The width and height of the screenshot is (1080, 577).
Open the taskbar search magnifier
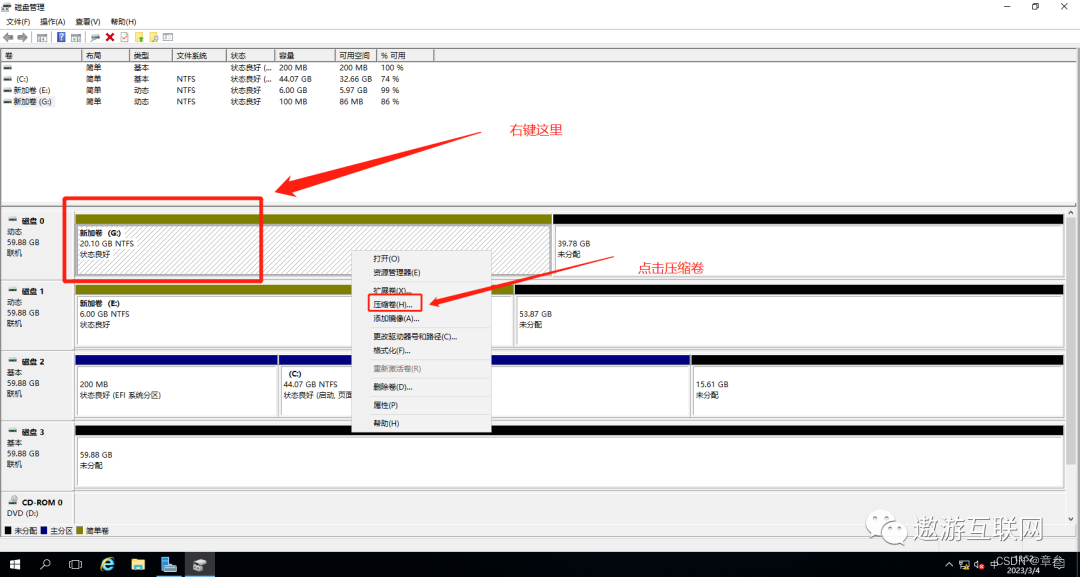45,565
